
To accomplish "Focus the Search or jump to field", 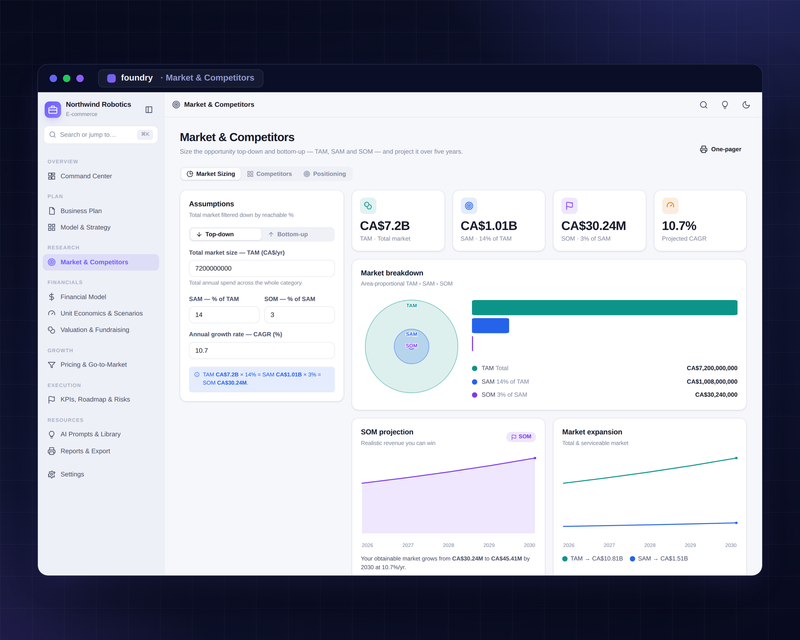I will (x=101, y=135).
